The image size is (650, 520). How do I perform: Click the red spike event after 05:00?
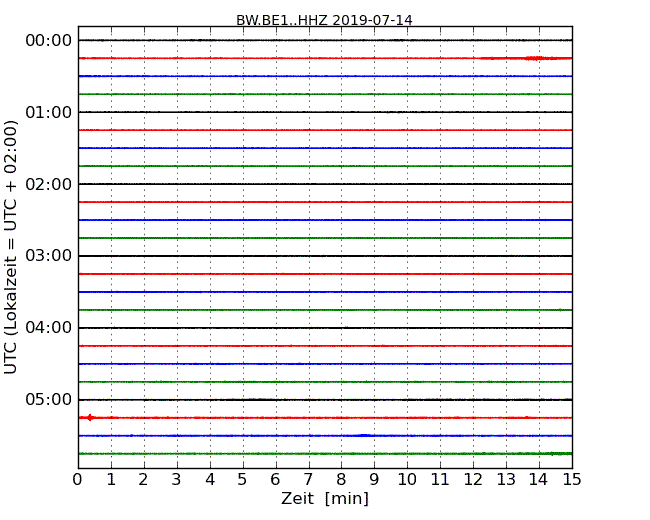(x=90, y=418)
